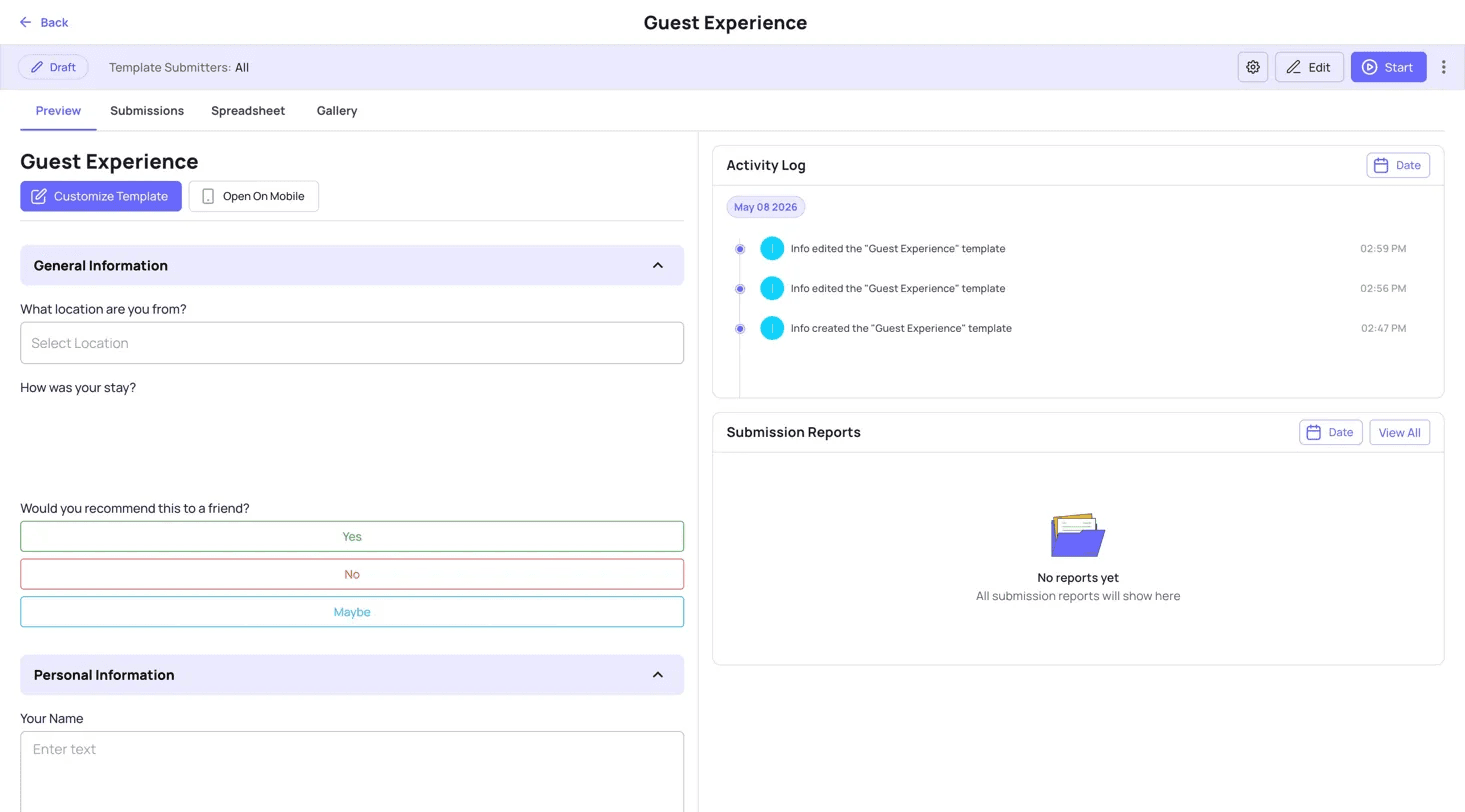Screen dimensions: 1465x812
Task: Open the Submissions tab
Action: [x=147, y=111]
